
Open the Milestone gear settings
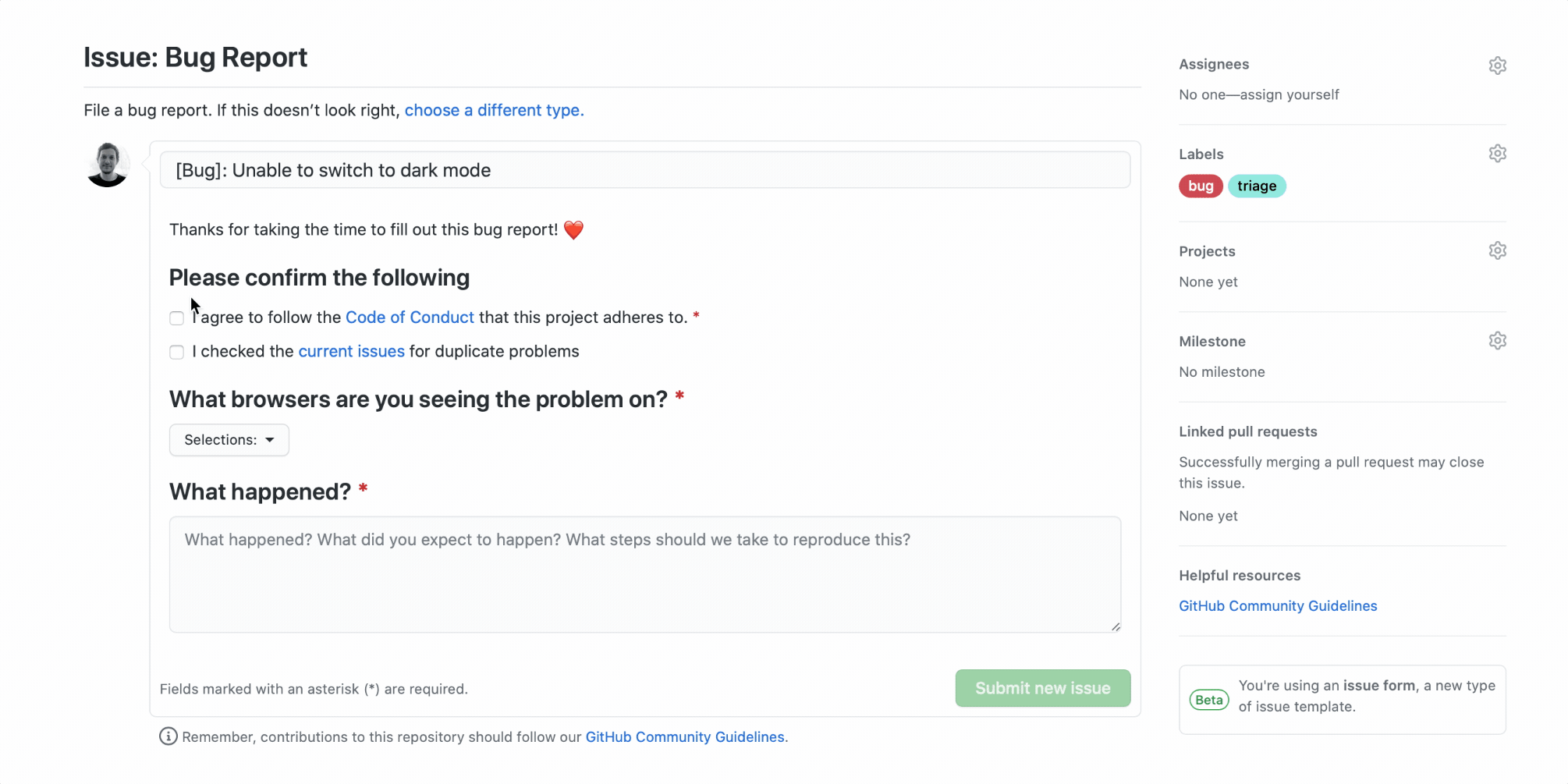[1497, 341]
